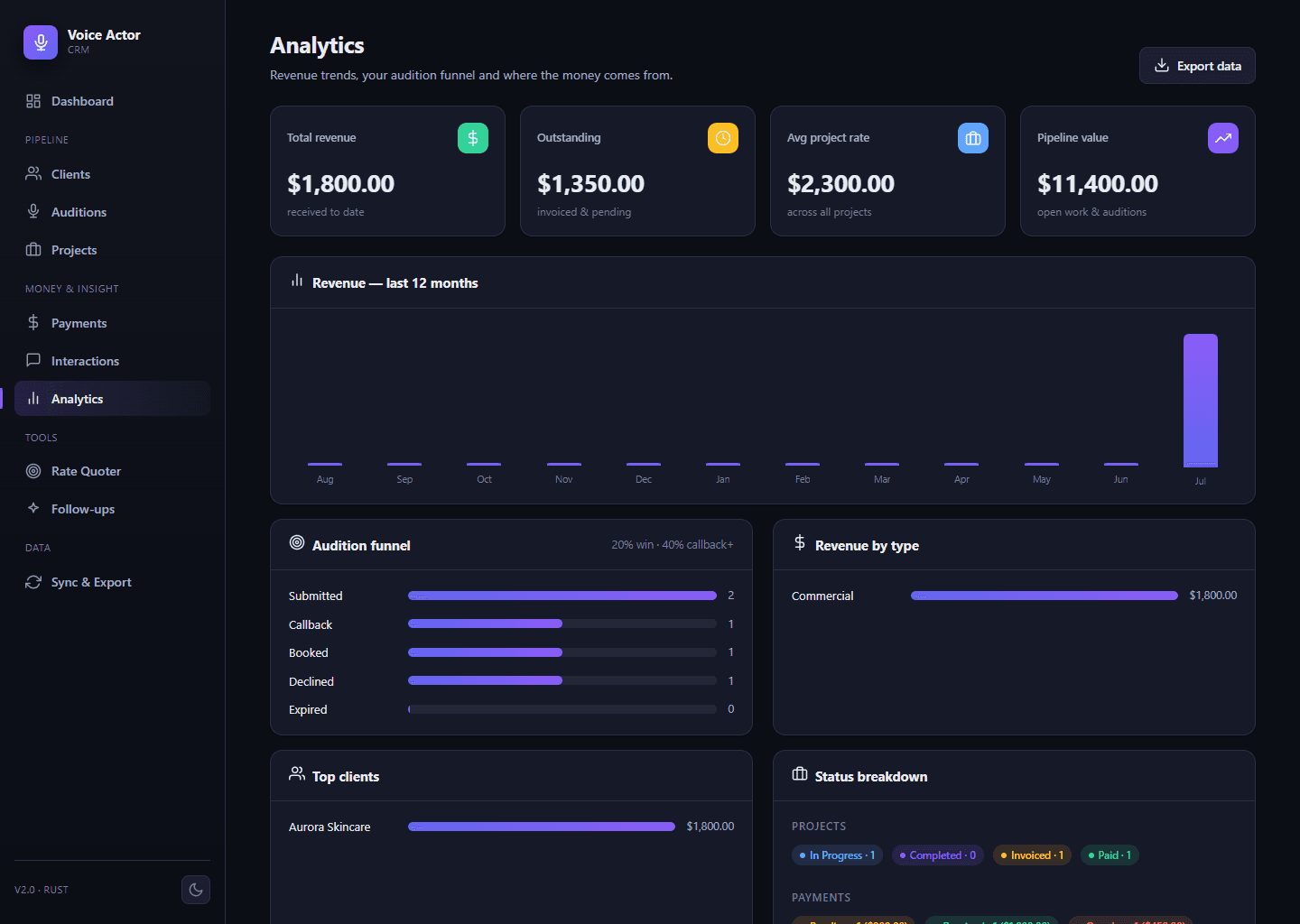Click the $1,350.00 outstanding amount
Screen dimensions: 1300x924
[590, 184]
